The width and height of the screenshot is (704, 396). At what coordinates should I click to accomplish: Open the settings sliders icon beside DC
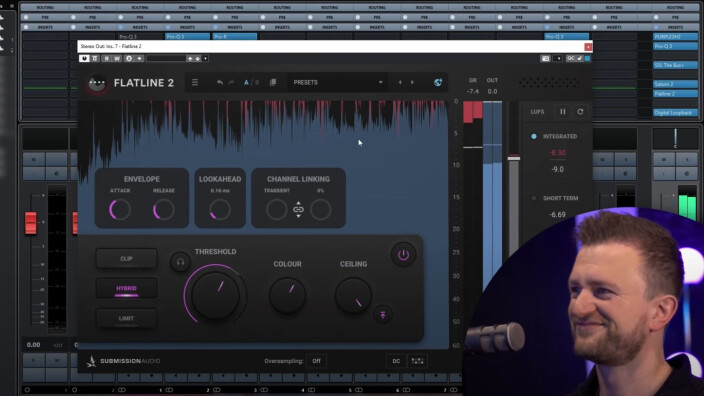(418, 361)
